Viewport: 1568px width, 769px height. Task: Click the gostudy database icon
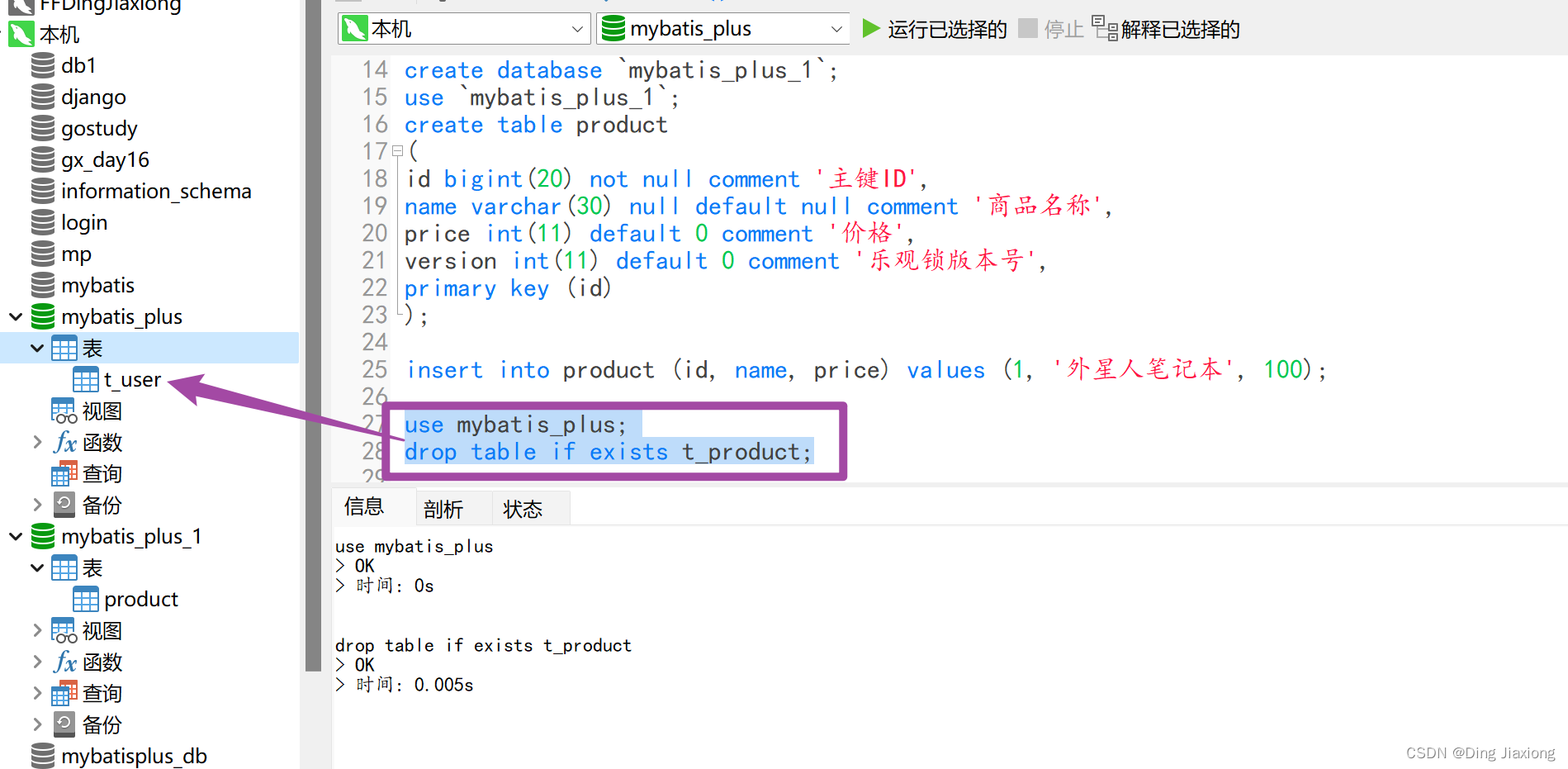[x=43, y=128]
